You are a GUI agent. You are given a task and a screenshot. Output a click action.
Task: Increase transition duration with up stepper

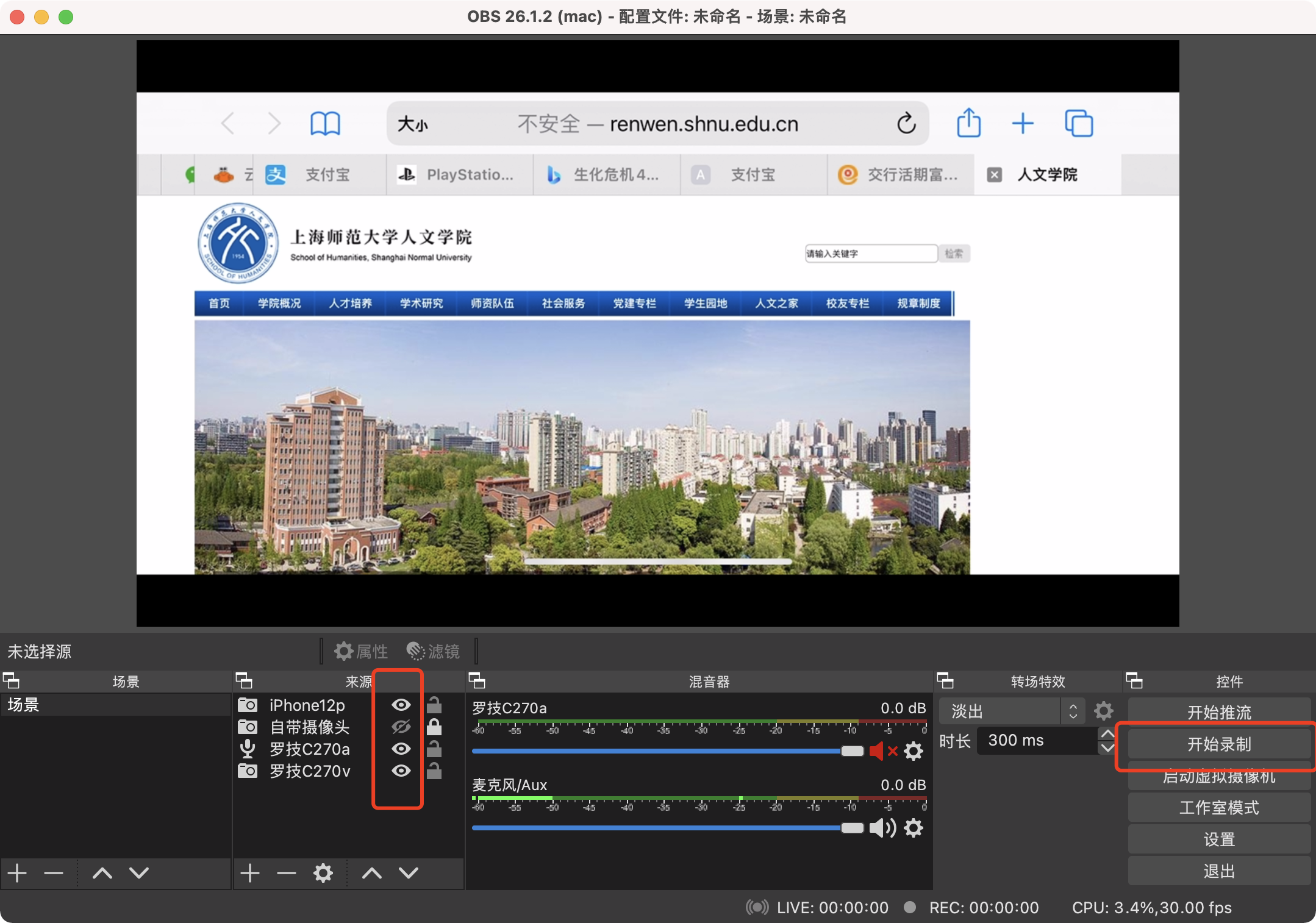(x=1107, y=734)
